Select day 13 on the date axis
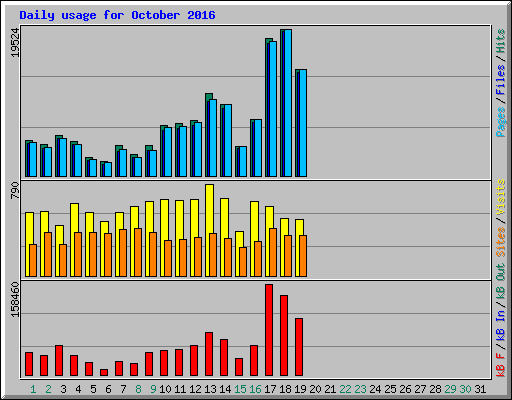Screen dimensions: 512x400 (210, 389)
